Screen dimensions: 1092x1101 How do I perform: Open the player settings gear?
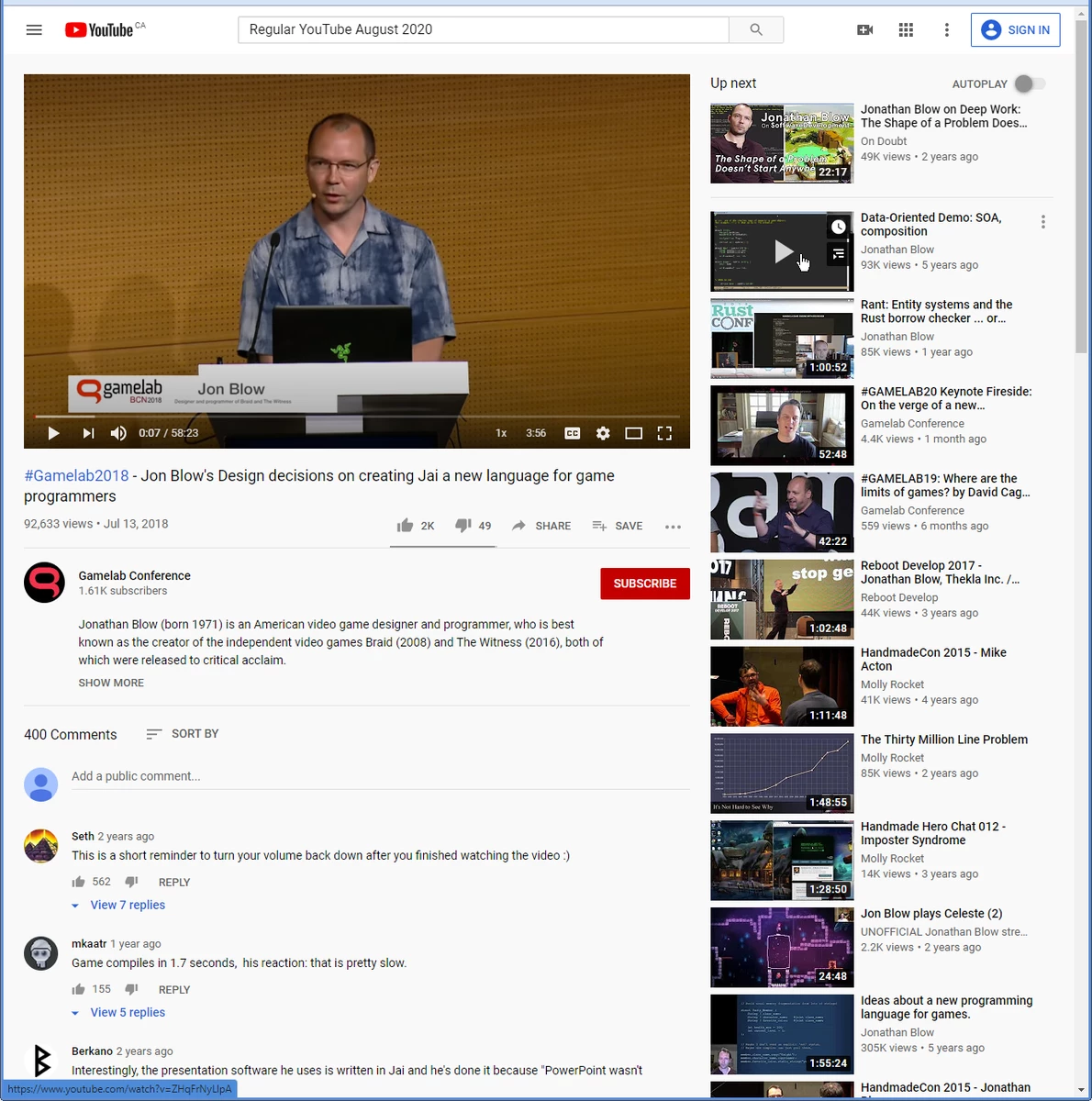point(603,433)
